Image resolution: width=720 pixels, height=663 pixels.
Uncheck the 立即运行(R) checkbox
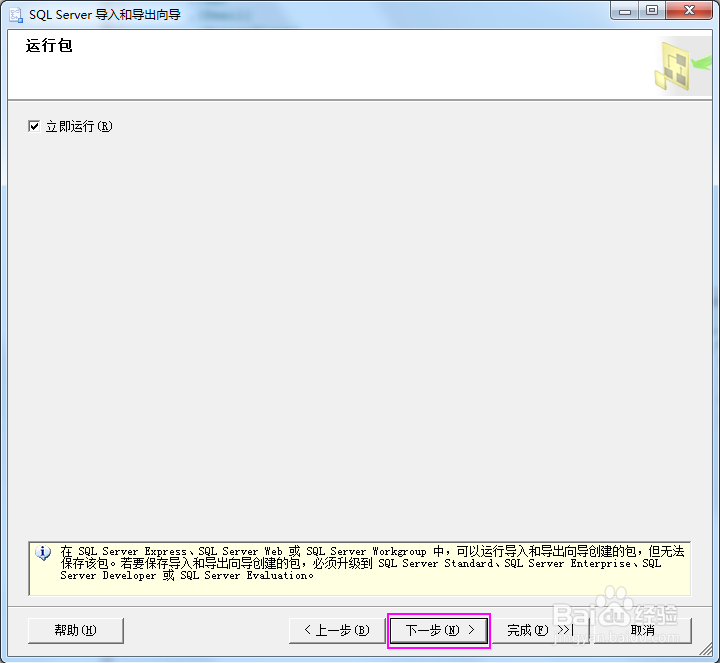[x=34, y=126]
